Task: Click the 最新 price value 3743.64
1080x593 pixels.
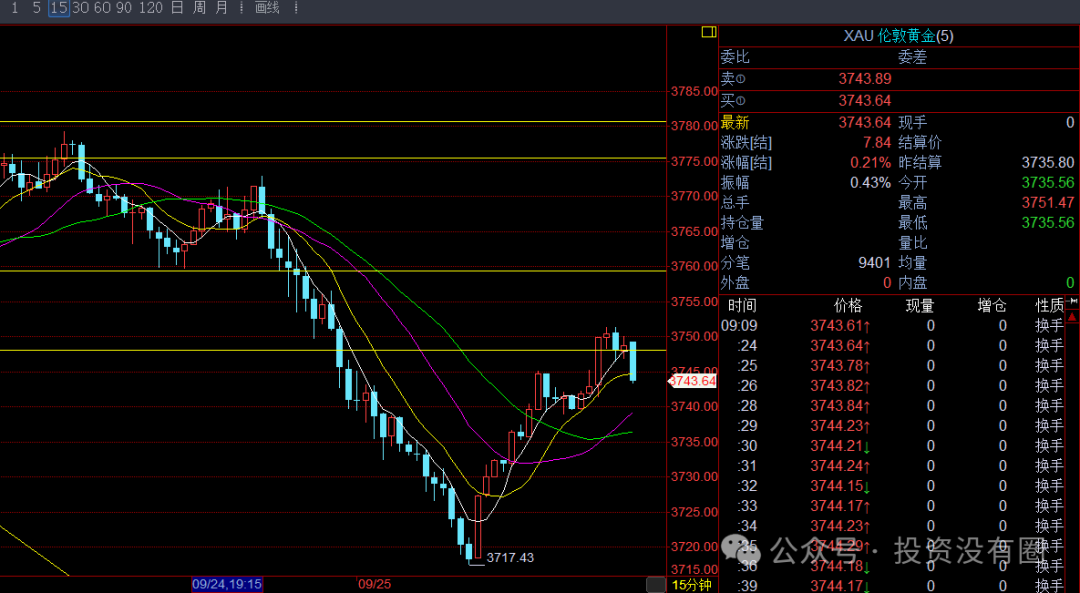Action: tap(864, 123)
